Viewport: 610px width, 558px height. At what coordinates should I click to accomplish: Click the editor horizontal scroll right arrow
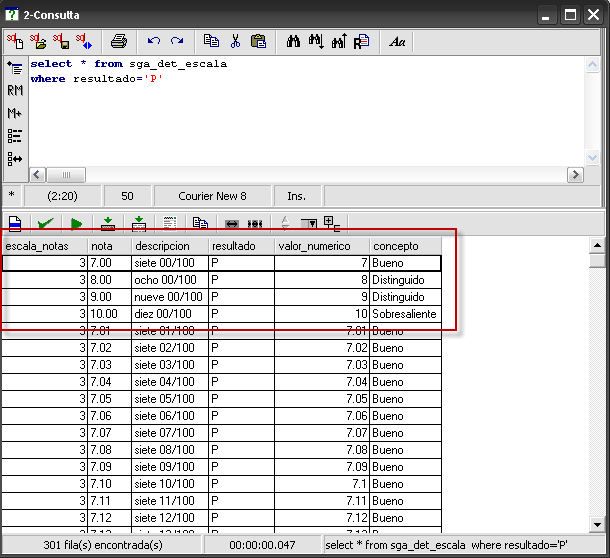point(575,175)
